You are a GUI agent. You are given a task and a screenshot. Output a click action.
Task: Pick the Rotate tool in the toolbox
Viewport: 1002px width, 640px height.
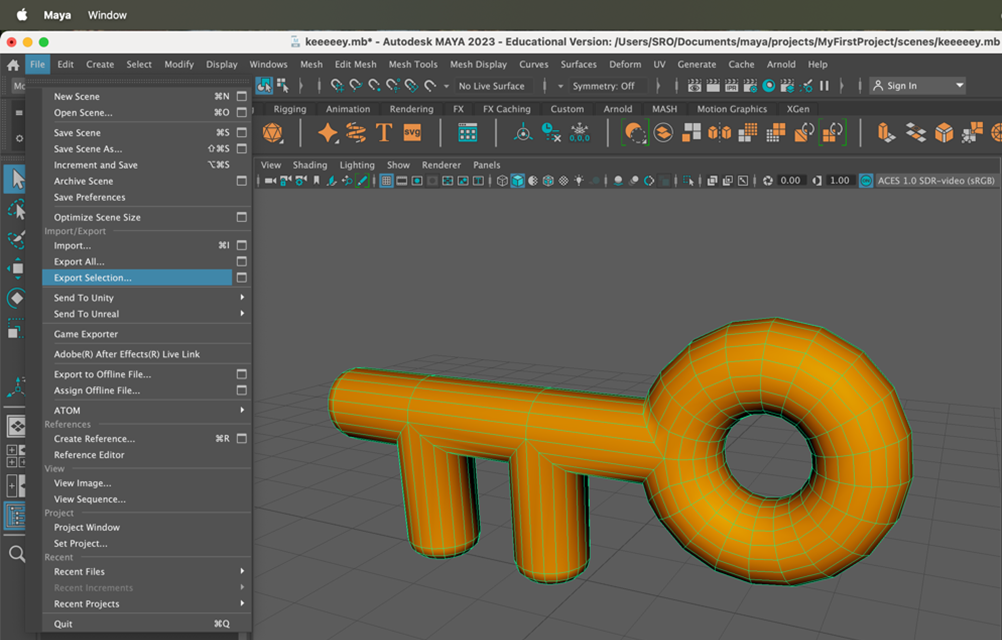point(16,298)
